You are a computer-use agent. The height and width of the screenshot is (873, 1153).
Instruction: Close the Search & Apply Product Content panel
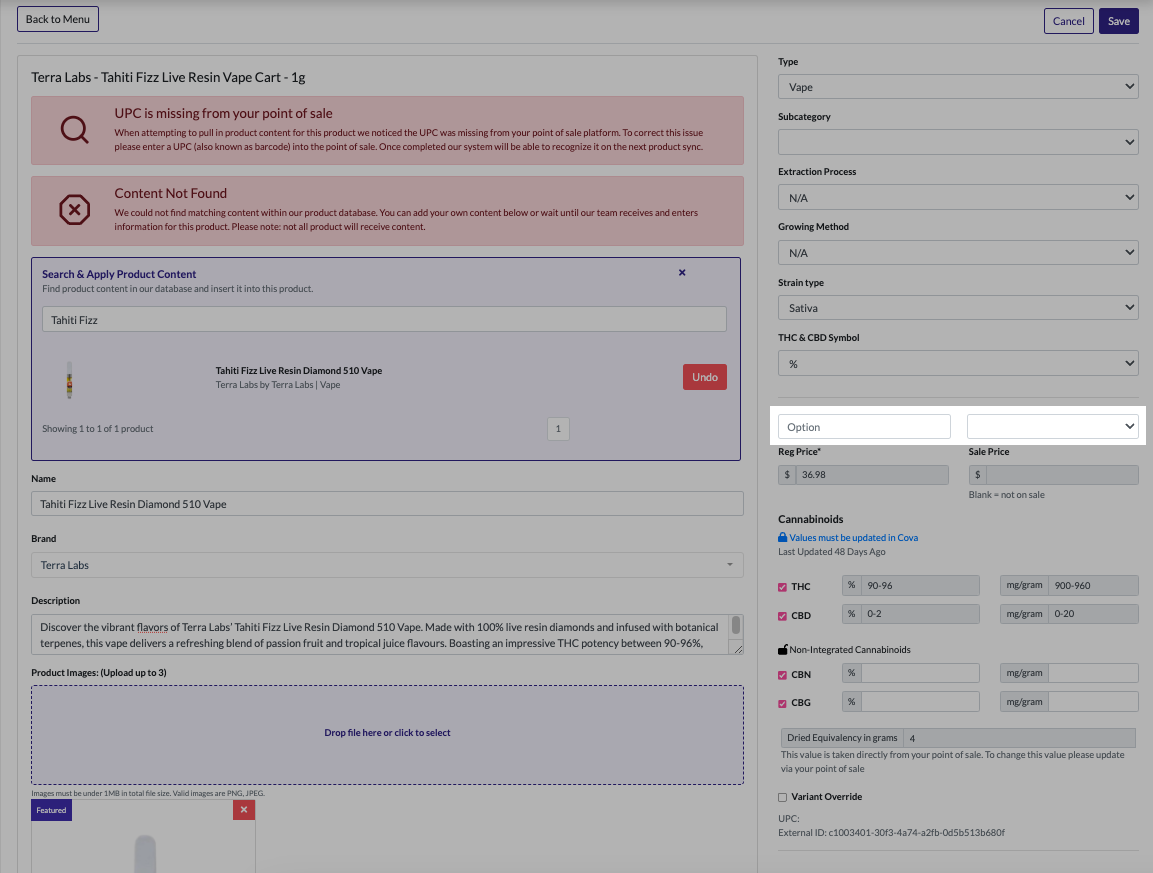(x=682, y=273)
